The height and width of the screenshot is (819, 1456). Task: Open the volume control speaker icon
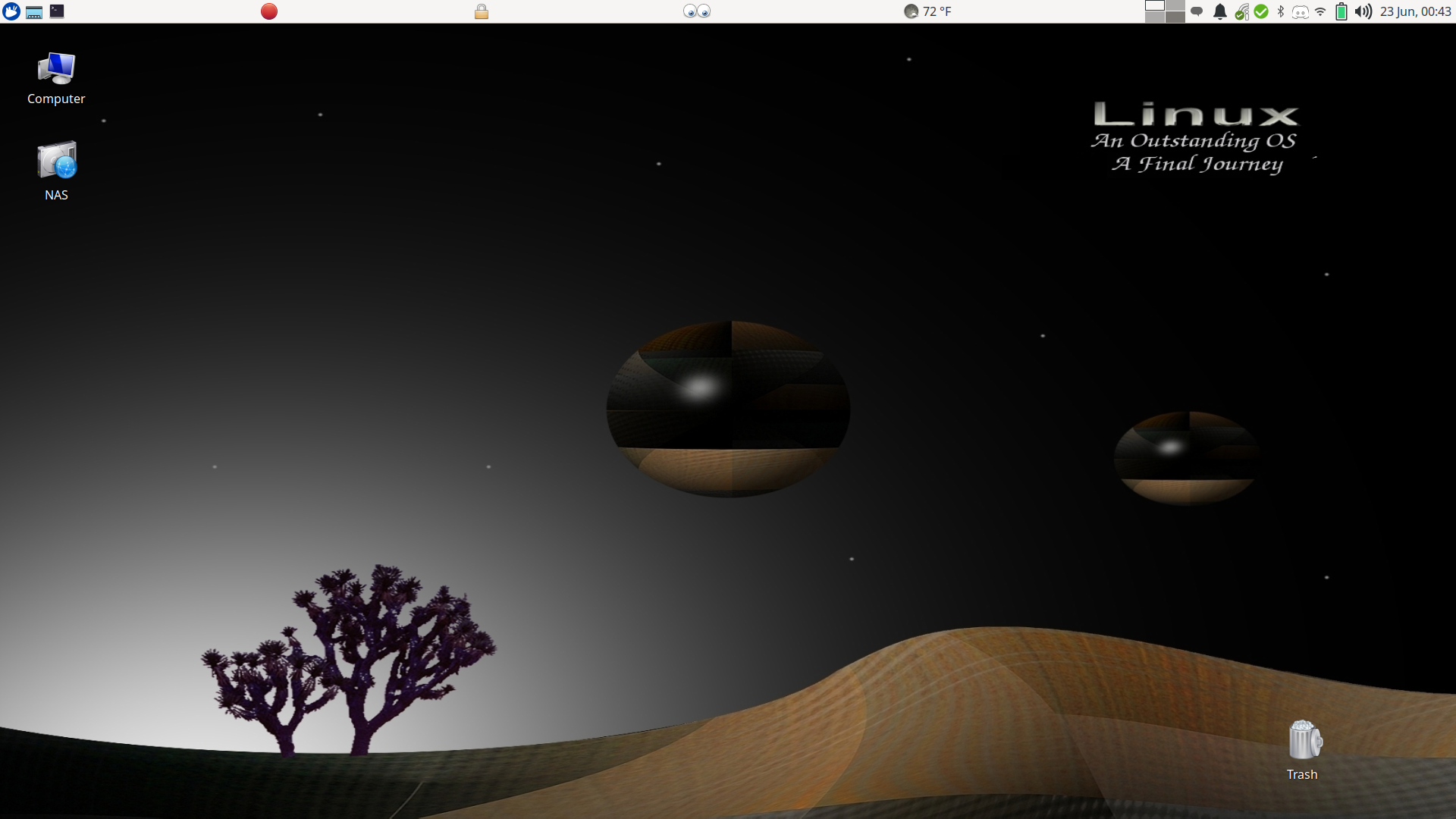click(x=1363, y=11)
